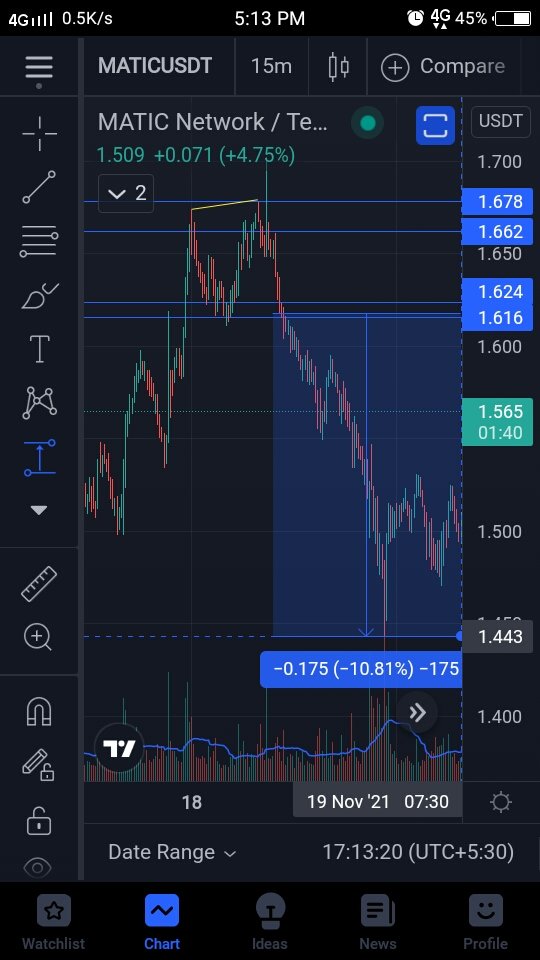Select the price range measure tool
The image size is (540, 960).
[39, 457]
